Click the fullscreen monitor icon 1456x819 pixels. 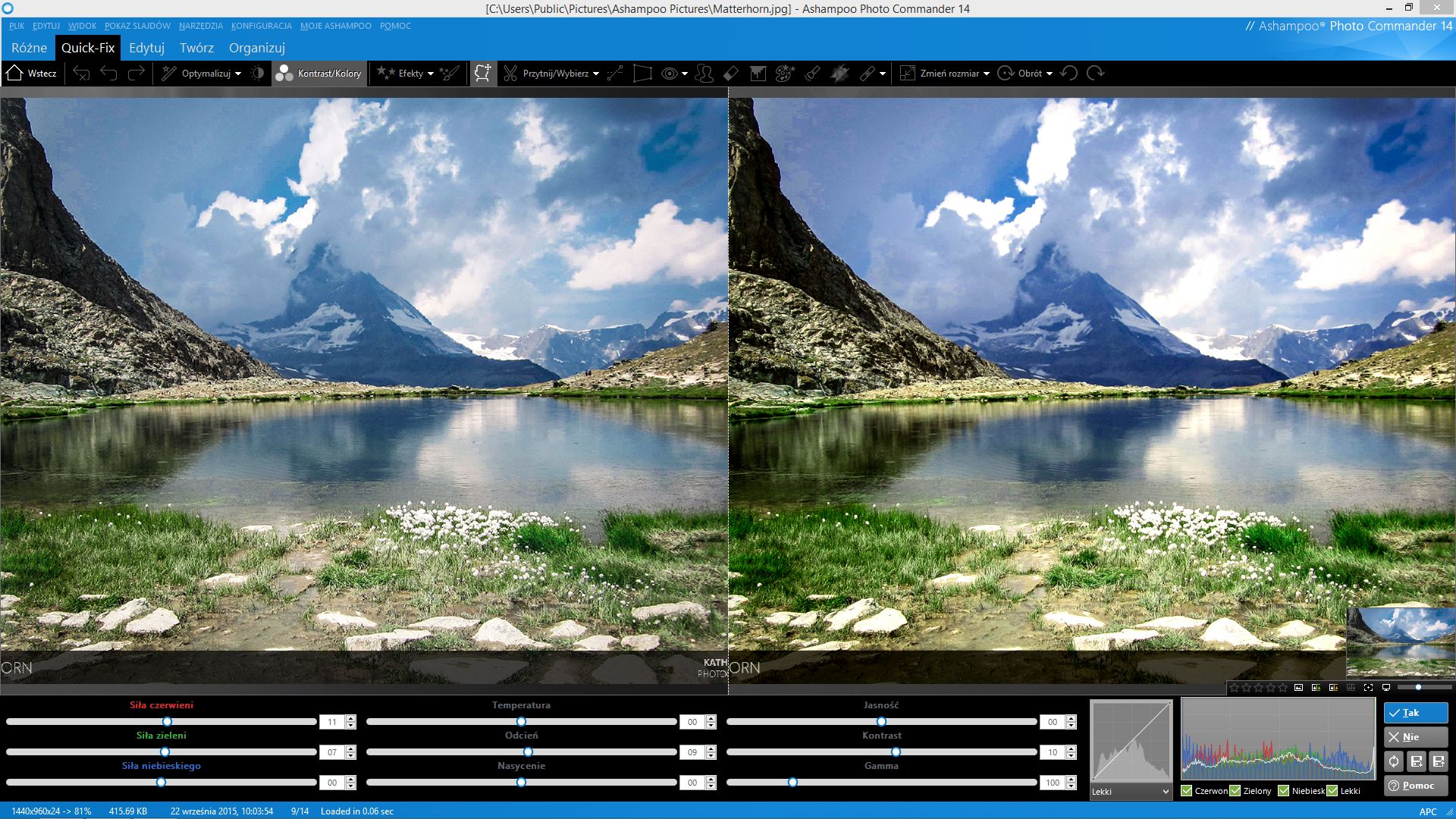tap(1385, 688)
